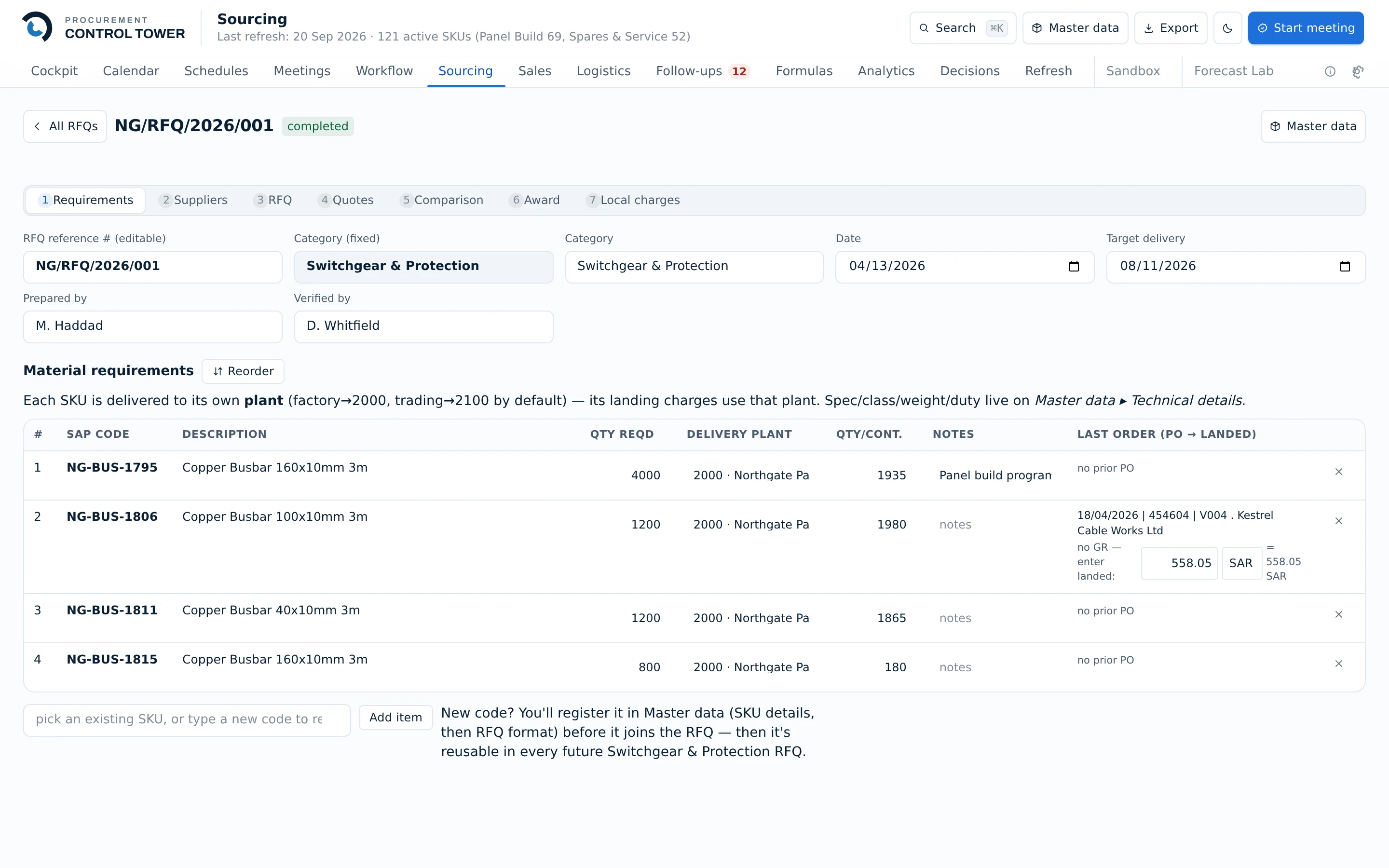Viewport: 1389px width, 868px height.
Task: Open SAR currency dropdown
Action: click(1241, 563)
